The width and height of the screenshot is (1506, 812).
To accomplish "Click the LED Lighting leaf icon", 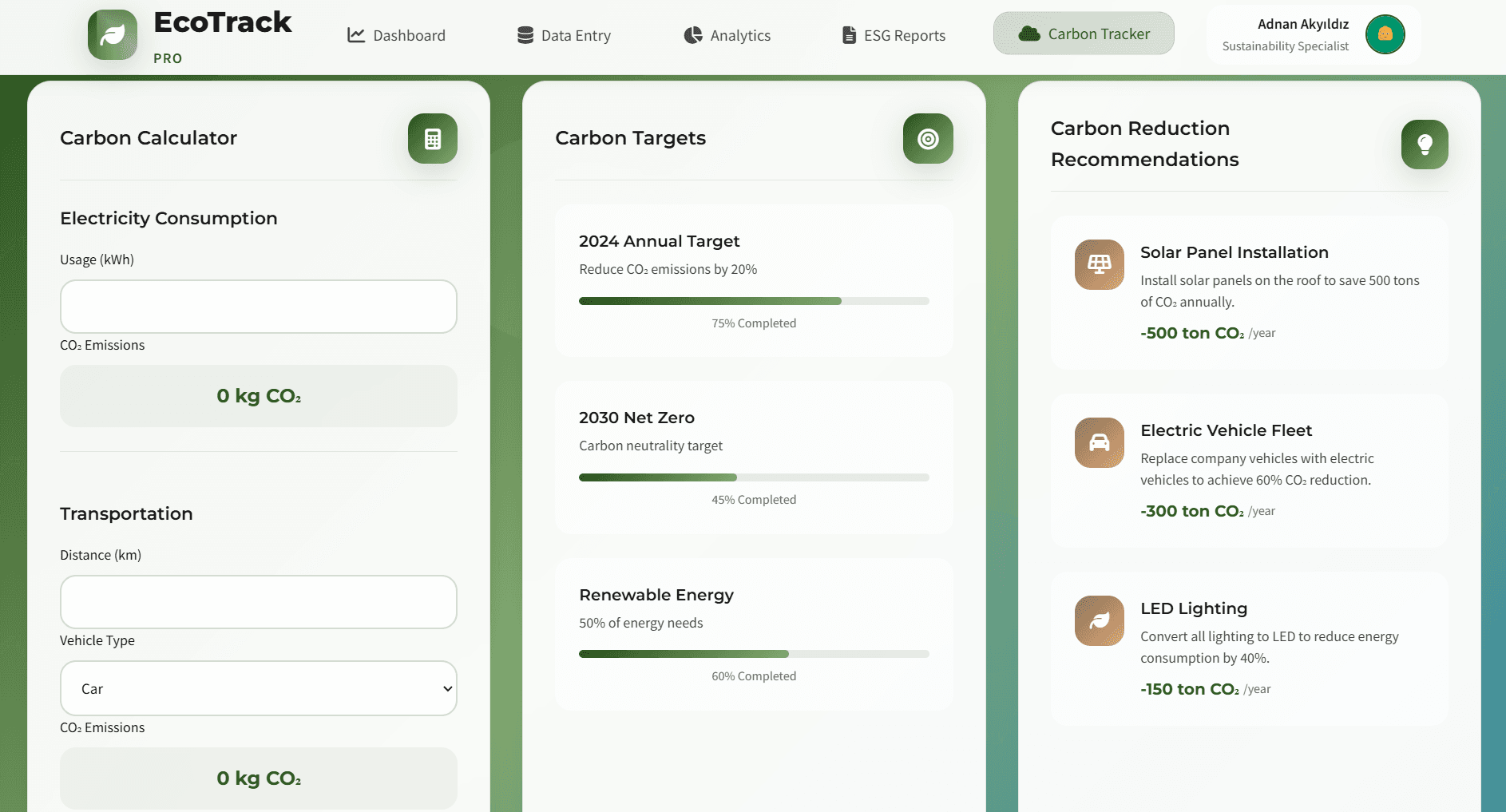I will [x=1098, y=620].
